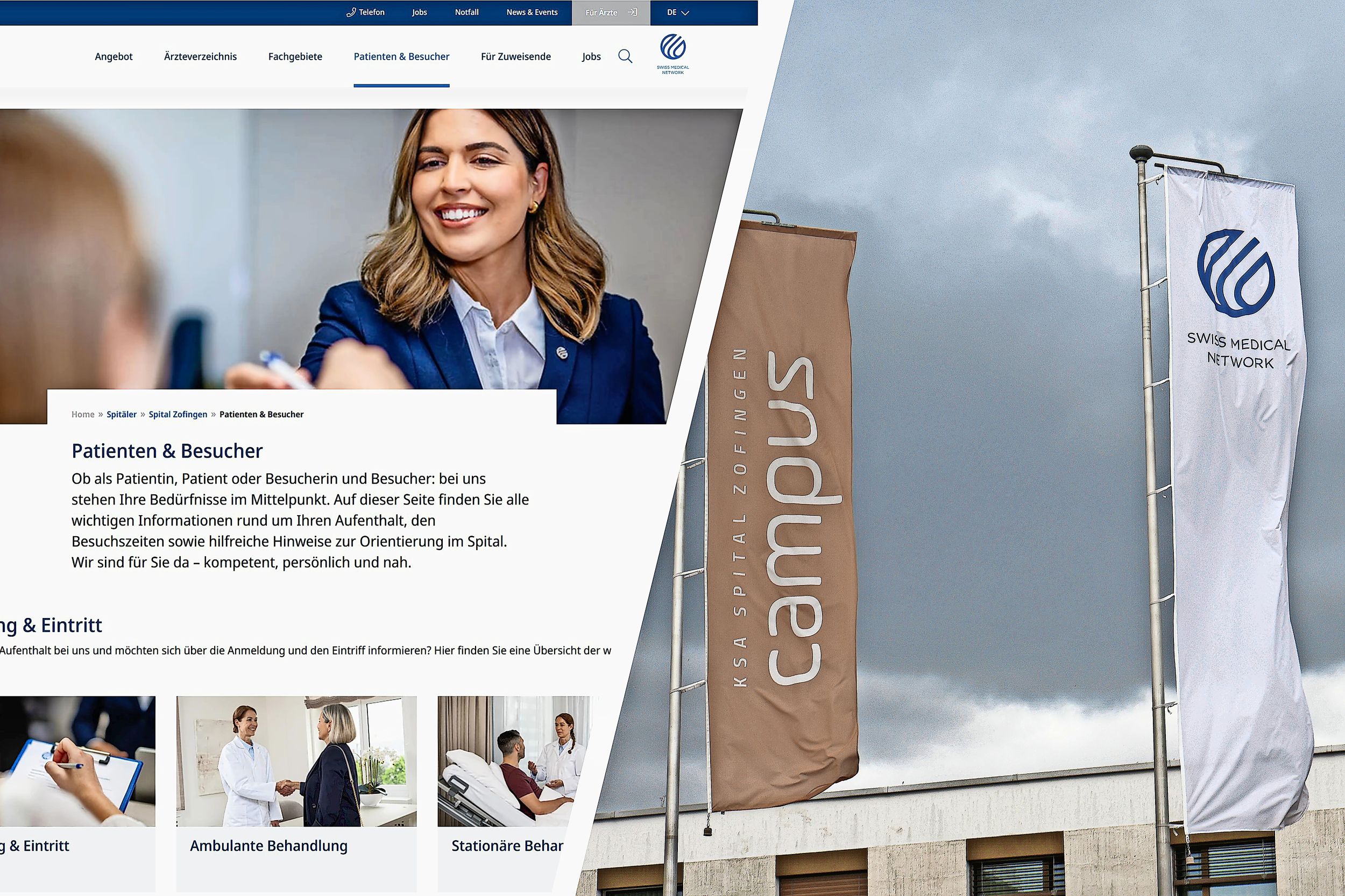This screenshot has height=896, width=1345.
Task: Open the Ärzteverzeichnis menu item
Action: click(200, 56)
